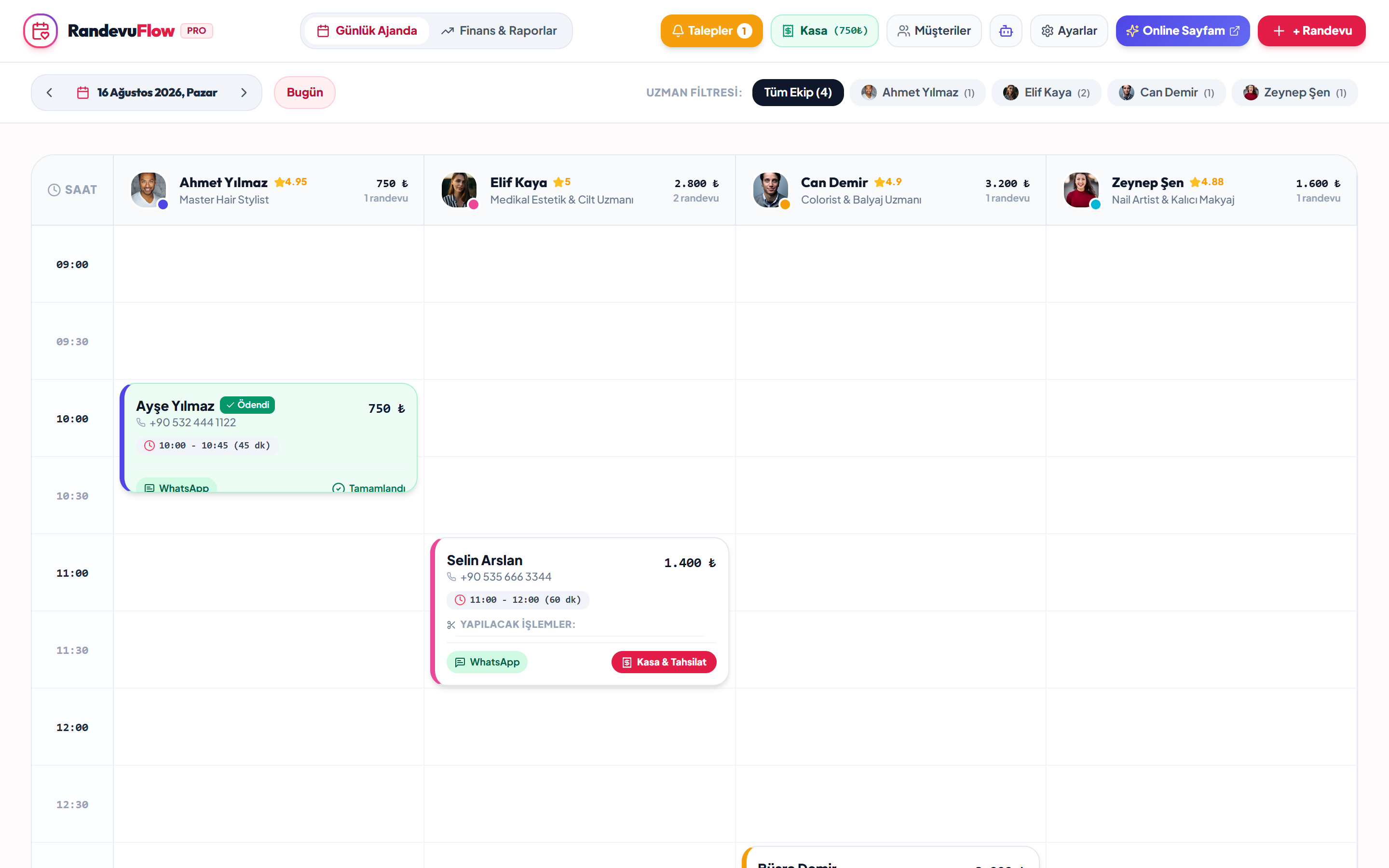This screenshot has height=868, width=1389.
Task: Click the 12:00 time slot label
Action: click(72, 728)
